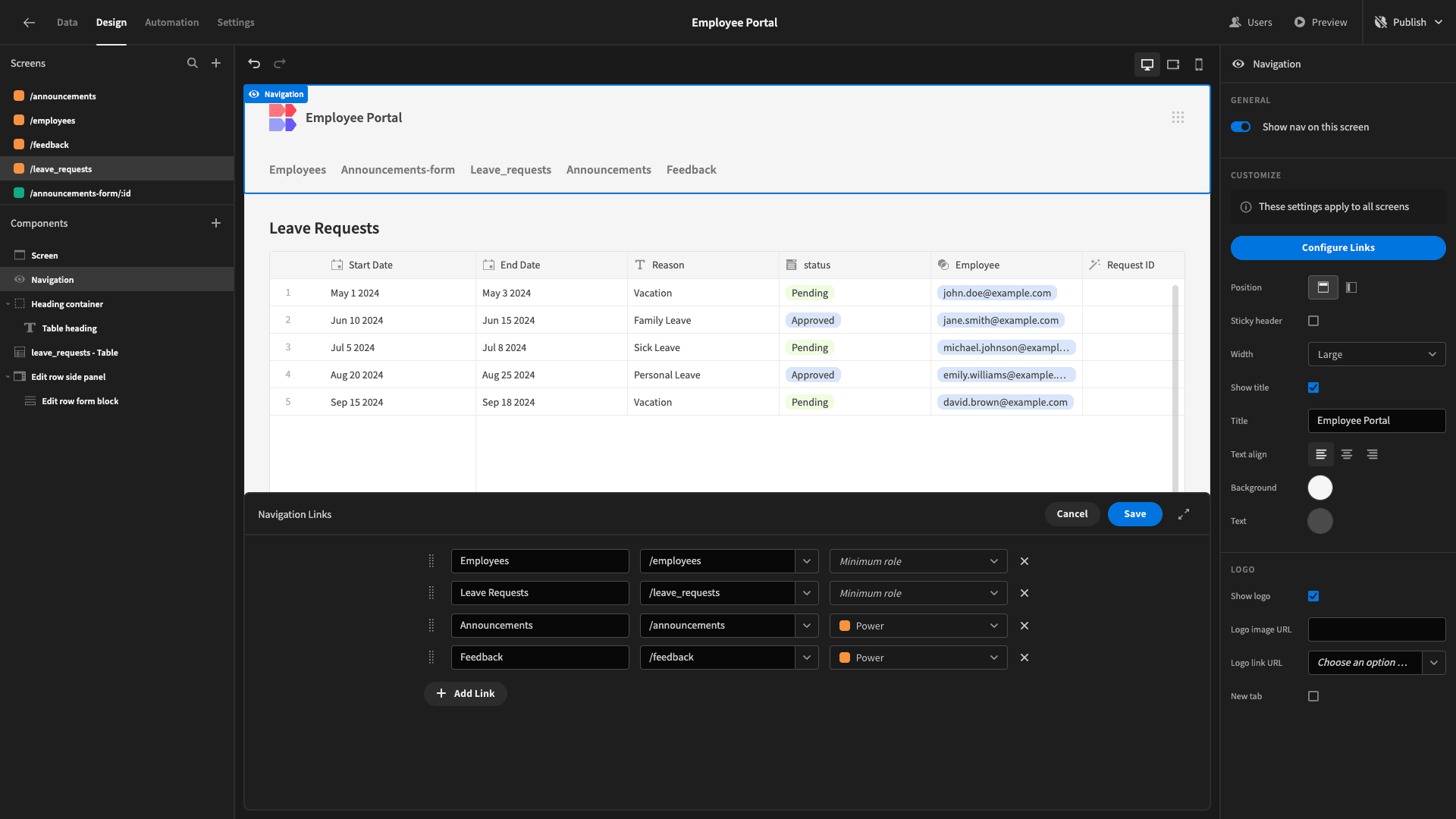
Task: Open the /feedback URL dropdown
Action: (x=807, y=657)
